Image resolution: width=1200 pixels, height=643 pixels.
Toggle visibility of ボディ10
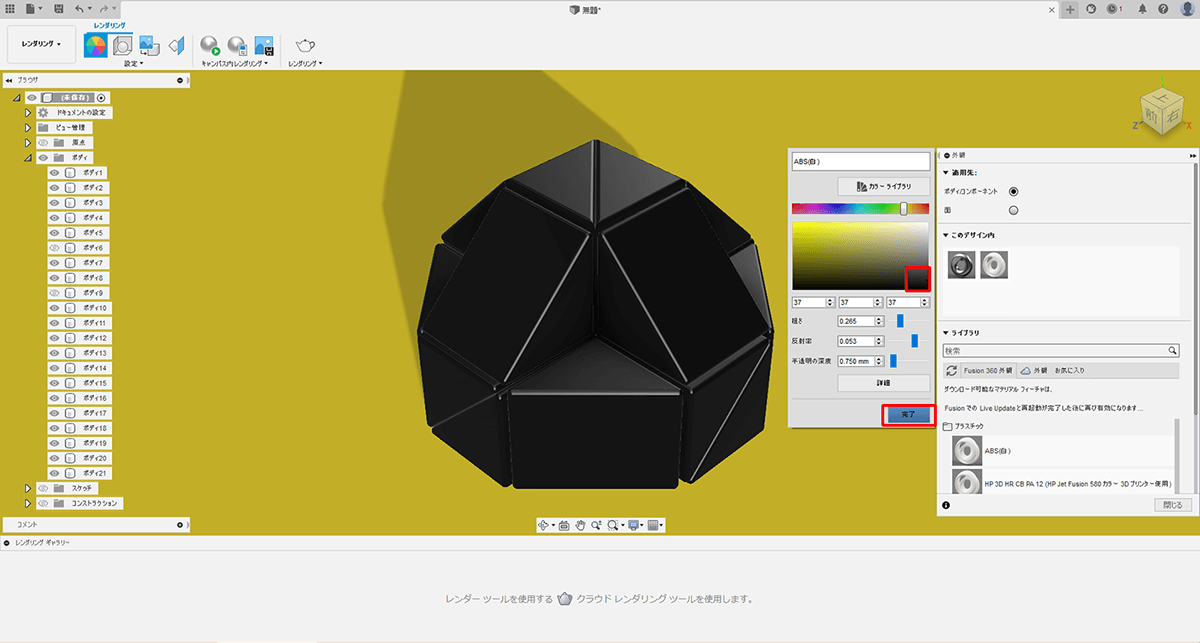click(55, 308)
